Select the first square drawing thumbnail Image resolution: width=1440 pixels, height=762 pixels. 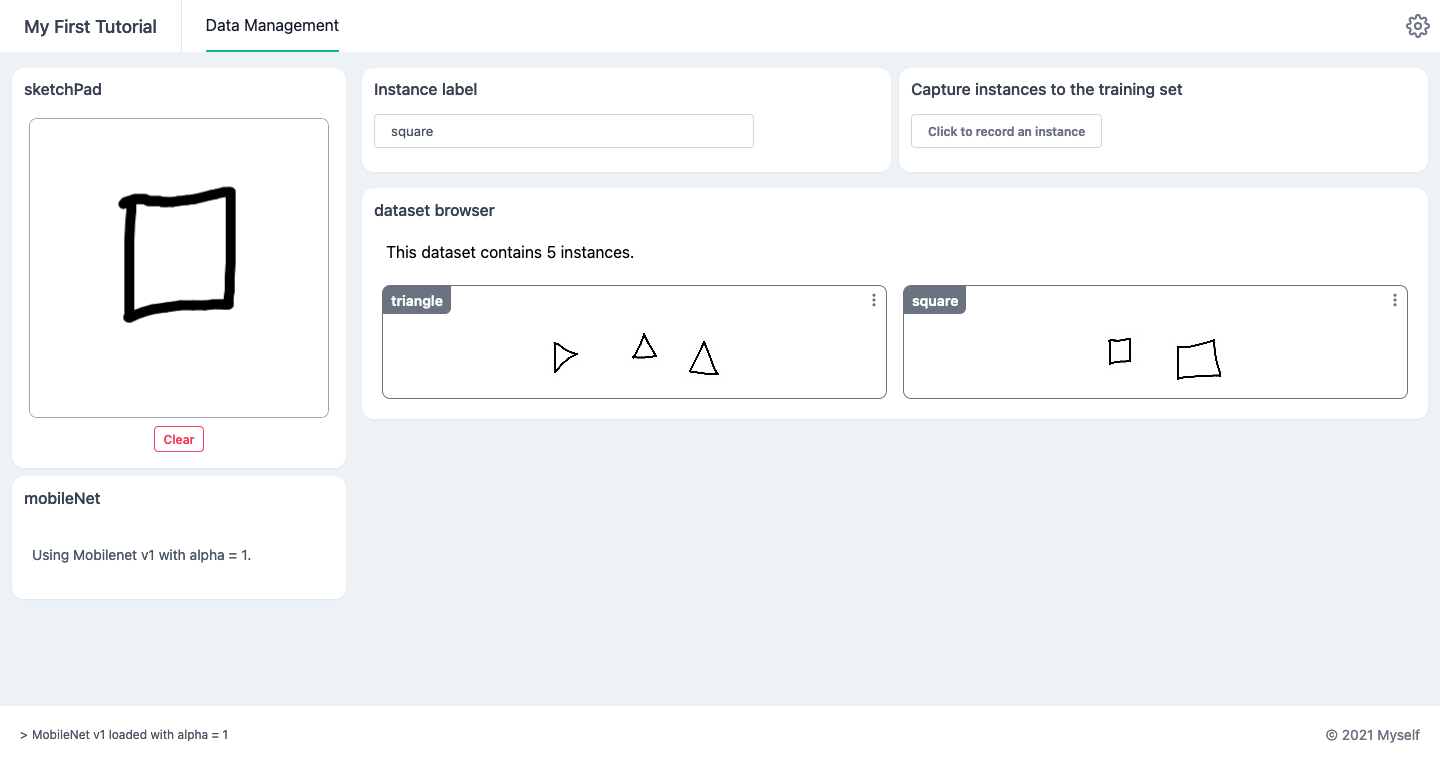coord(1118,351)
